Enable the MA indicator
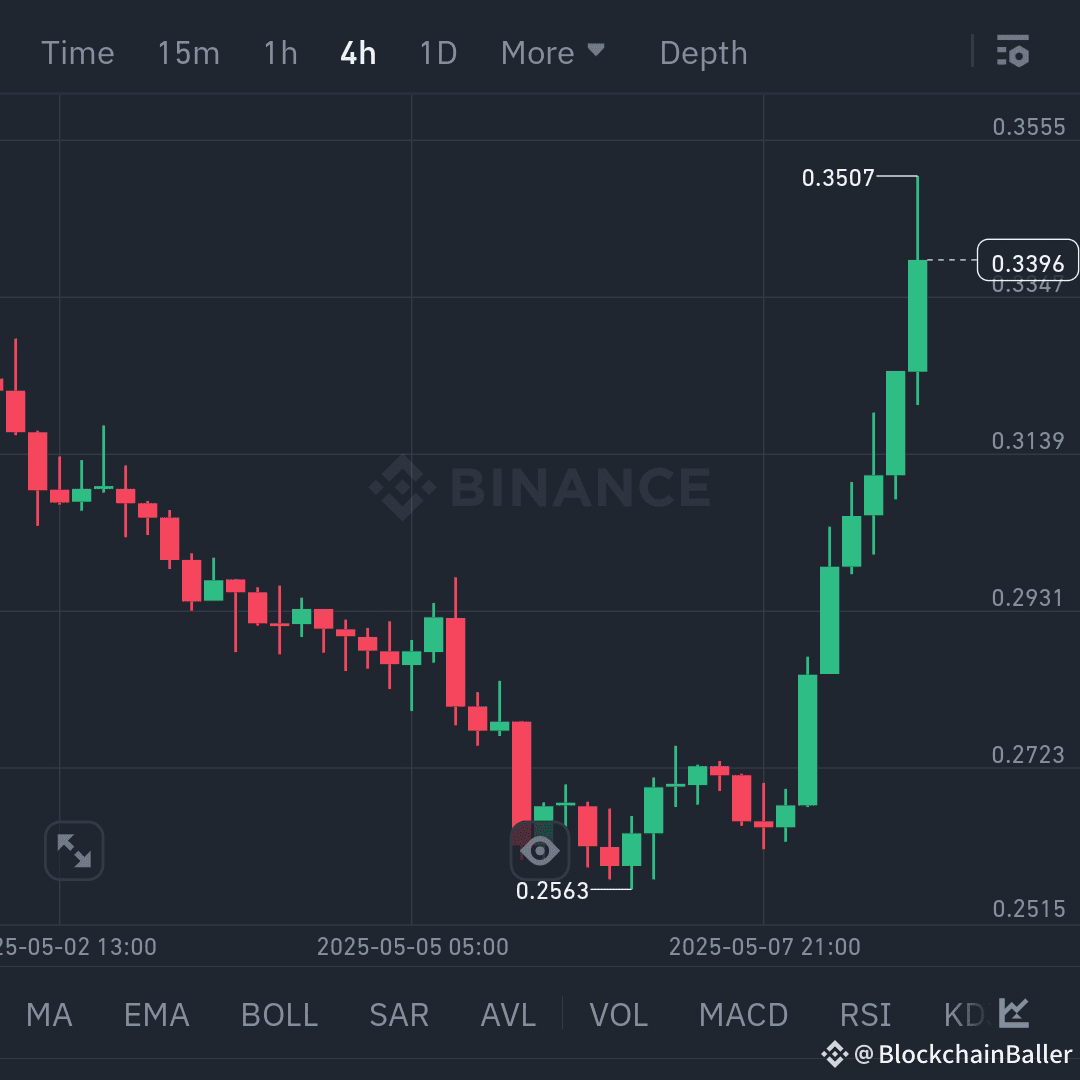Screen dimensions: 1080x1080 tap(48, 1014)
